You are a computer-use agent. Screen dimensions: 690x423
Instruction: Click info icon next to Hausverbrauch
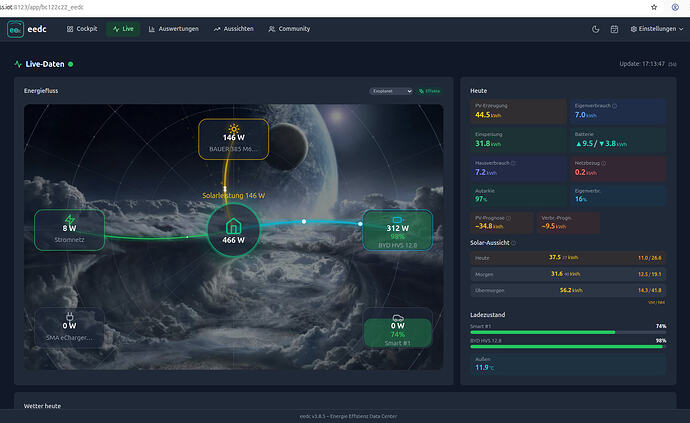coord(513,163)
